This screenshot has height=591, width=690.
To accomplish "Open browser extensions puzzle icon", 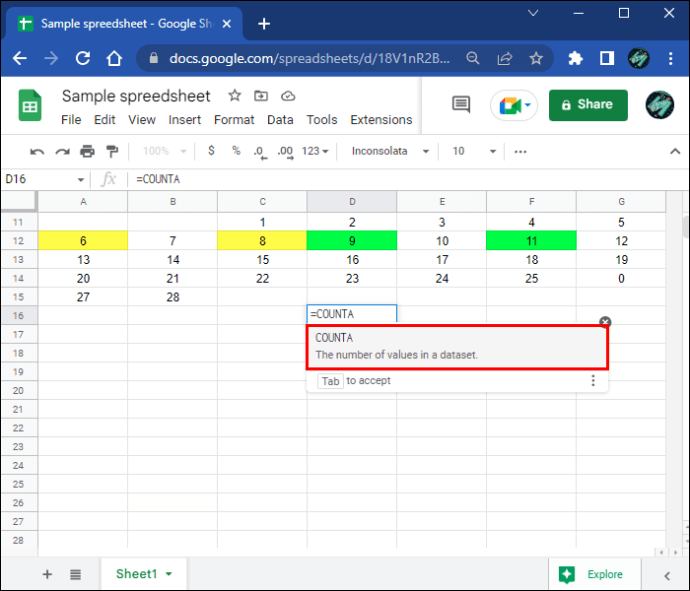I will pyautogui.click(x=575, y=58).
